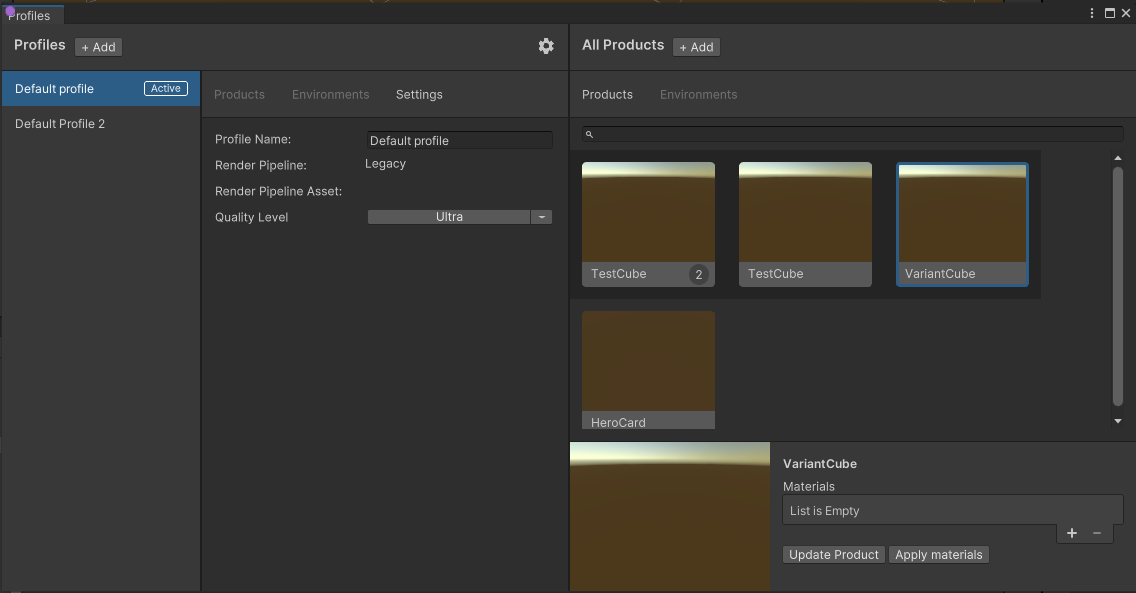Open the Profiles settings gear
The image size is (1136, 593).
(546, 46)
